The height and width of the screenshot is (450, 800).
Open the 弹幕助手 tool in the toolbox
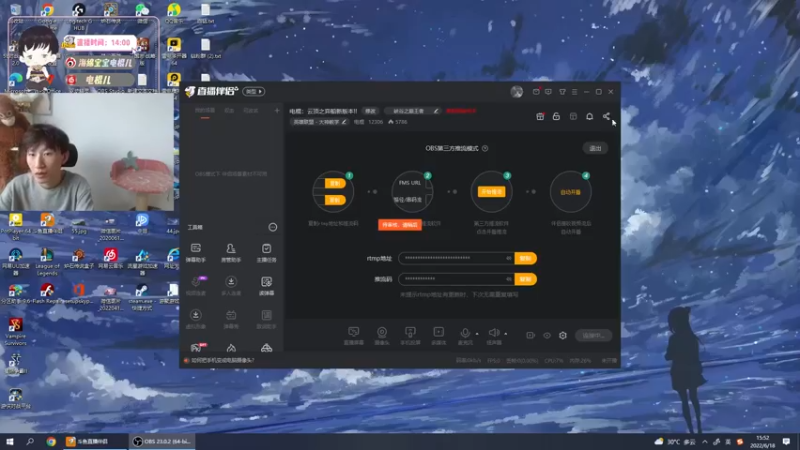click(196, 253)
